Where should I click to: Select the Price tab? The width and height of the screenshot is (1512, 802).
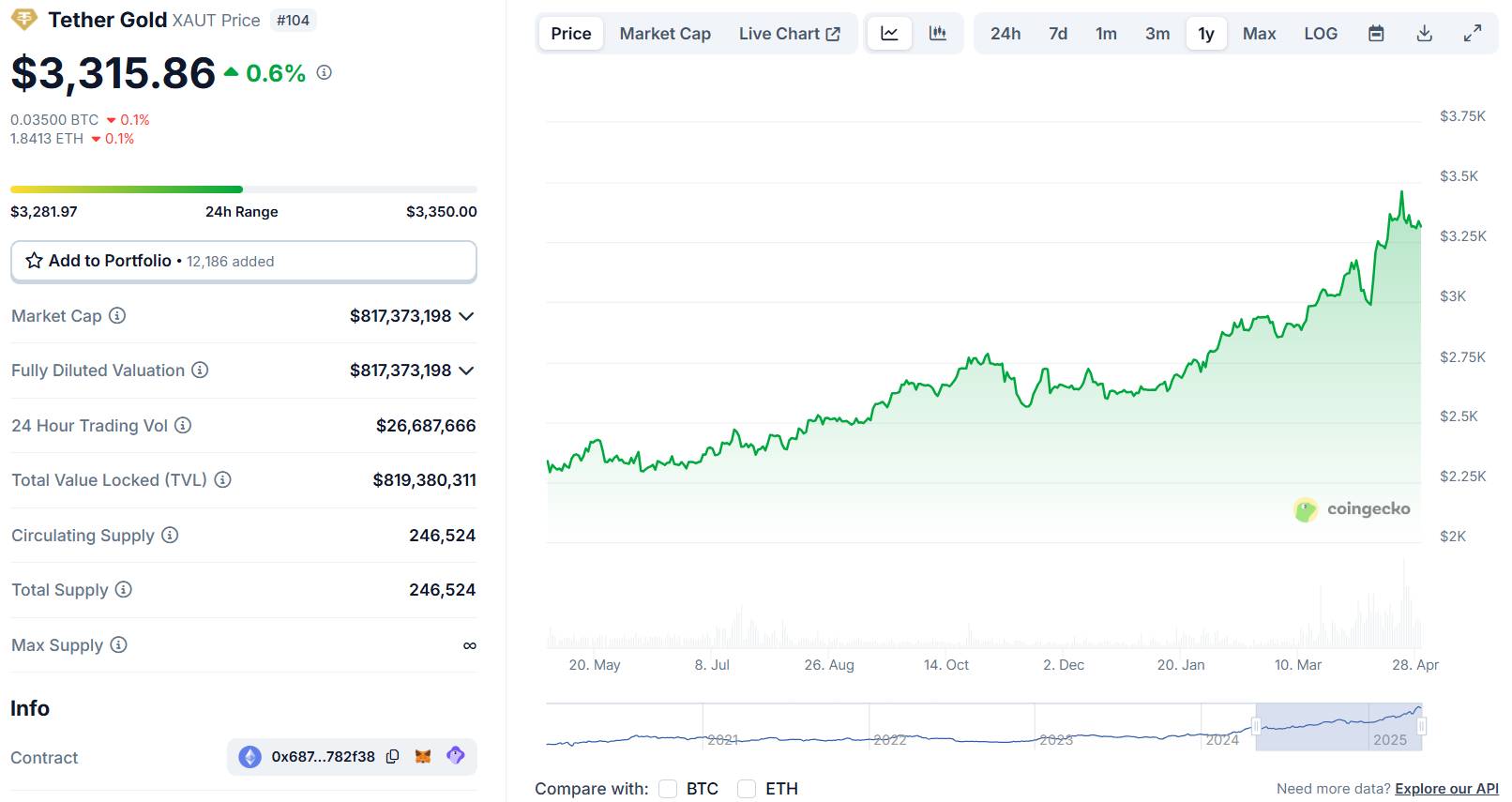click(571, 34)
